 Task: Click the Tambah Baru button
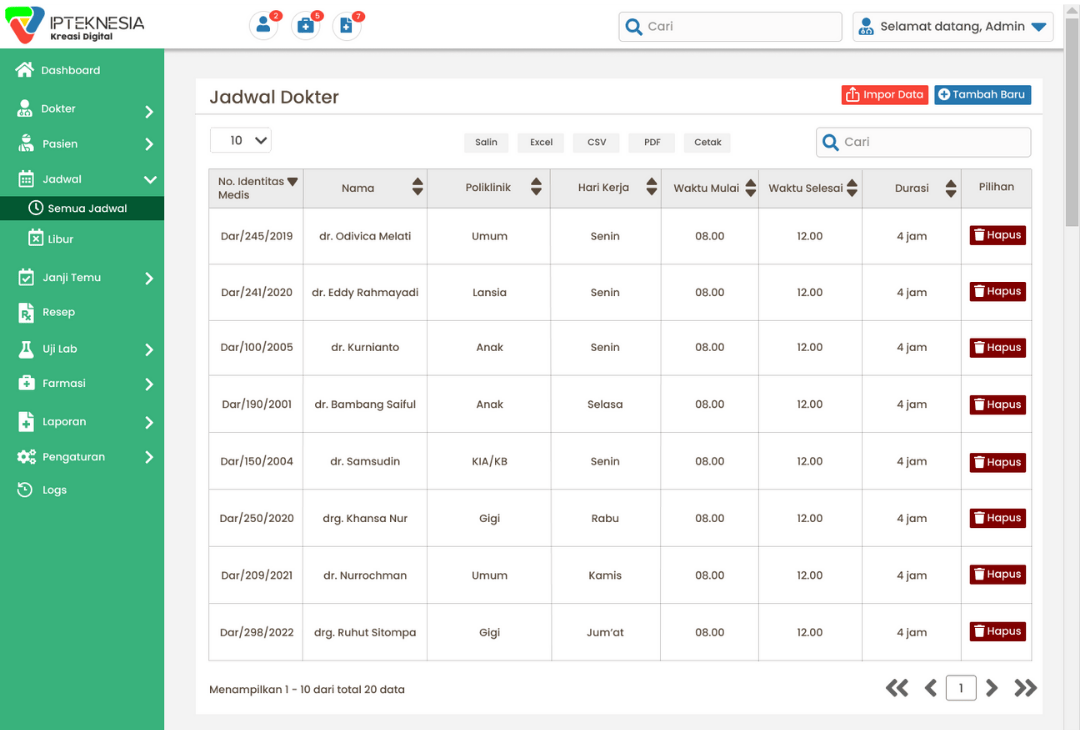982,95
